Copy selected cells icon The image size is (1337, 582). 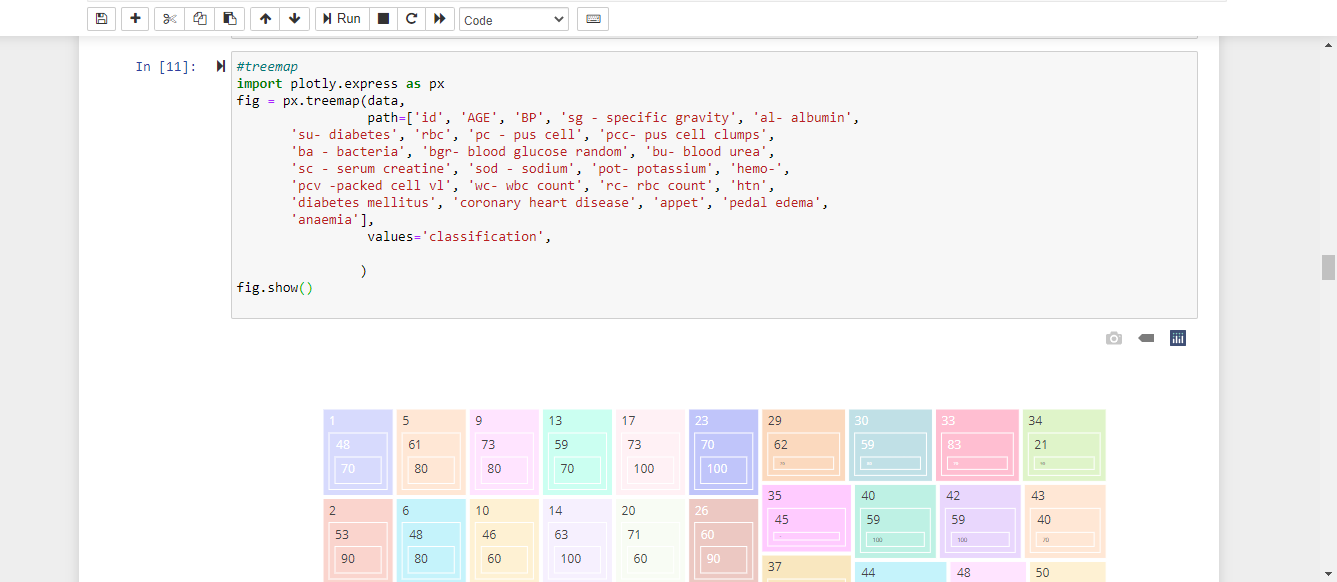click(x=200, y=19)
